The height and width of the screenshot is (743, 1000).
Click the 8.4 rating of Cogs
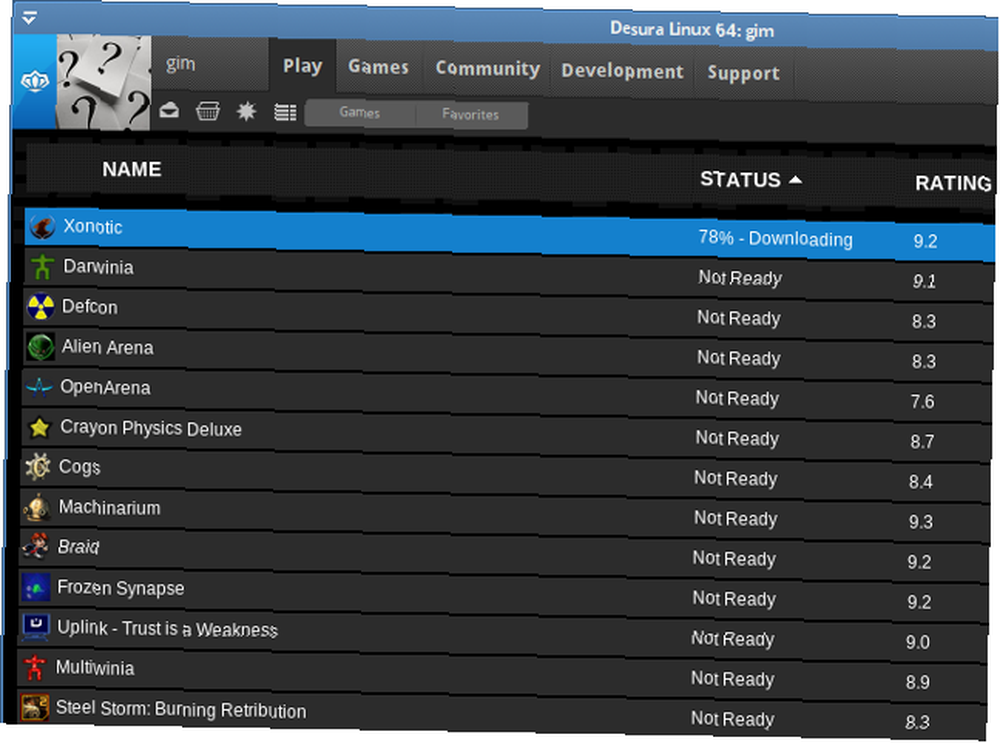921,482
